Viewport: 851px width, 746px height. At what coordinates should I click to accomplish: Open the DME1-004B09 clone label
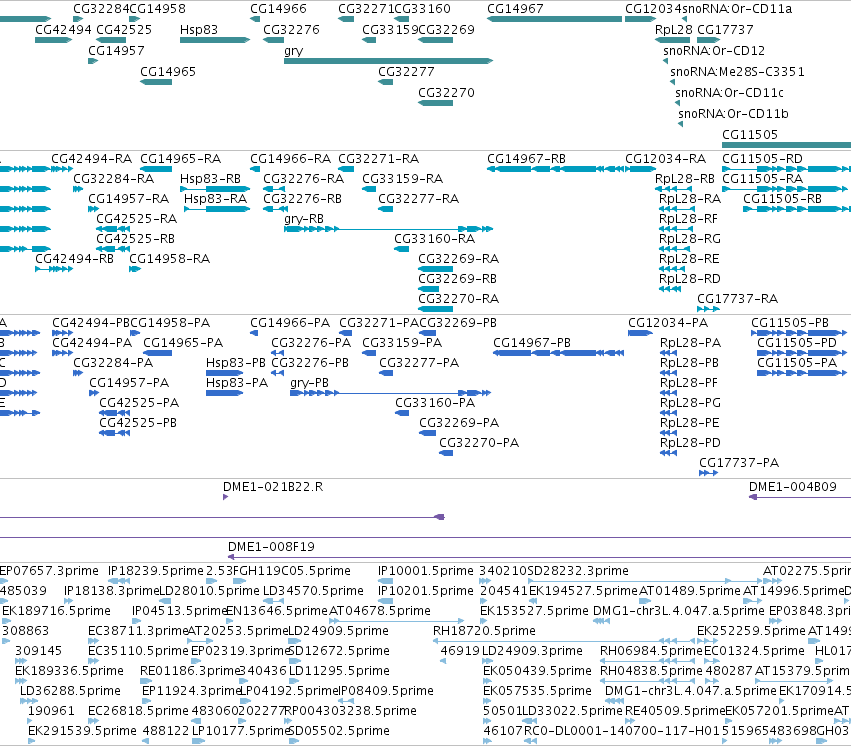pos(793,487)
